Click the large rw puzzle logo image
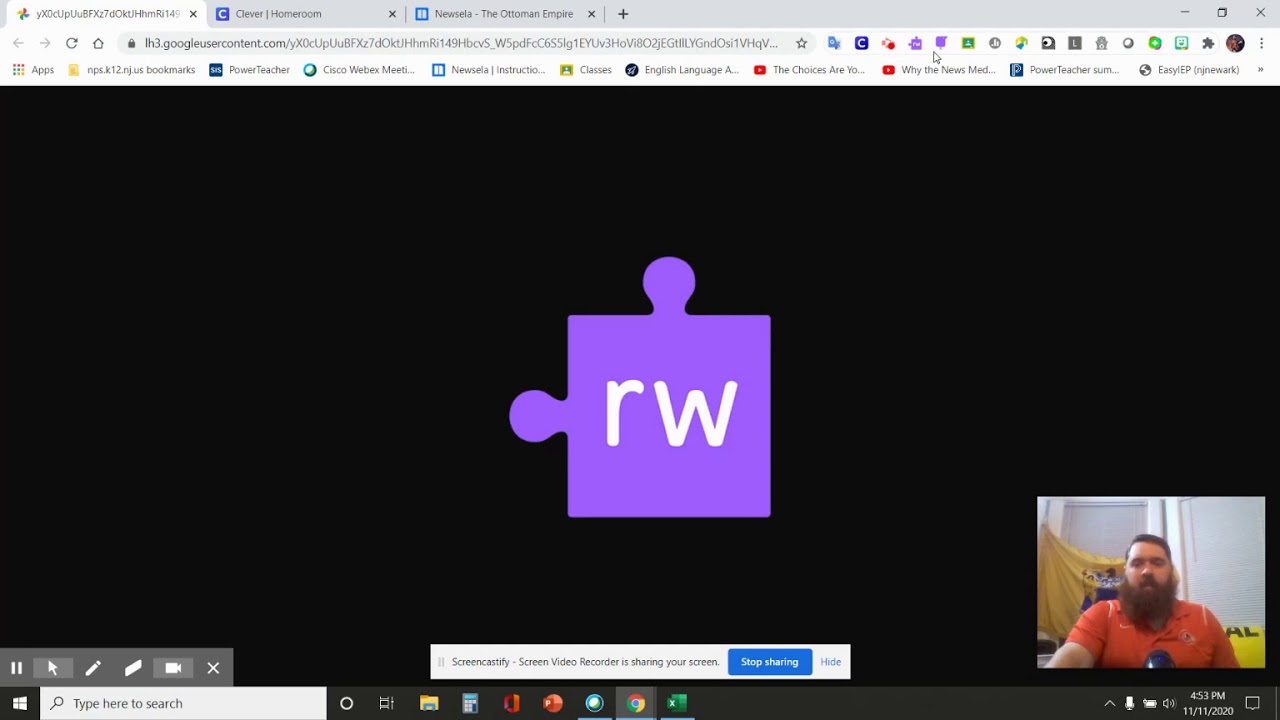The height and width of the screenshot is (720, 1280). 640,387
